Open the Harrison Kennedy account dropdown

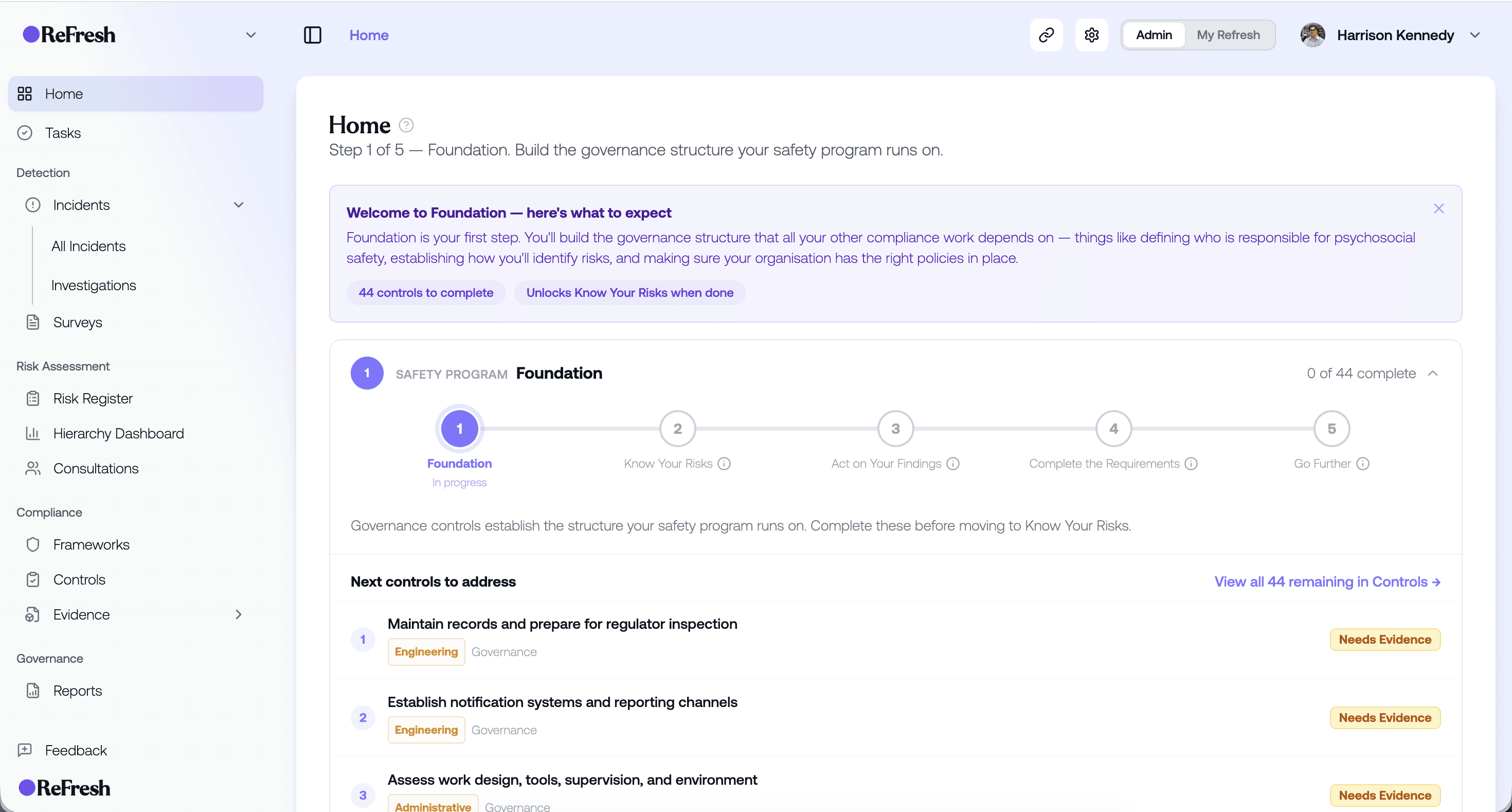tap(1395, 34)
